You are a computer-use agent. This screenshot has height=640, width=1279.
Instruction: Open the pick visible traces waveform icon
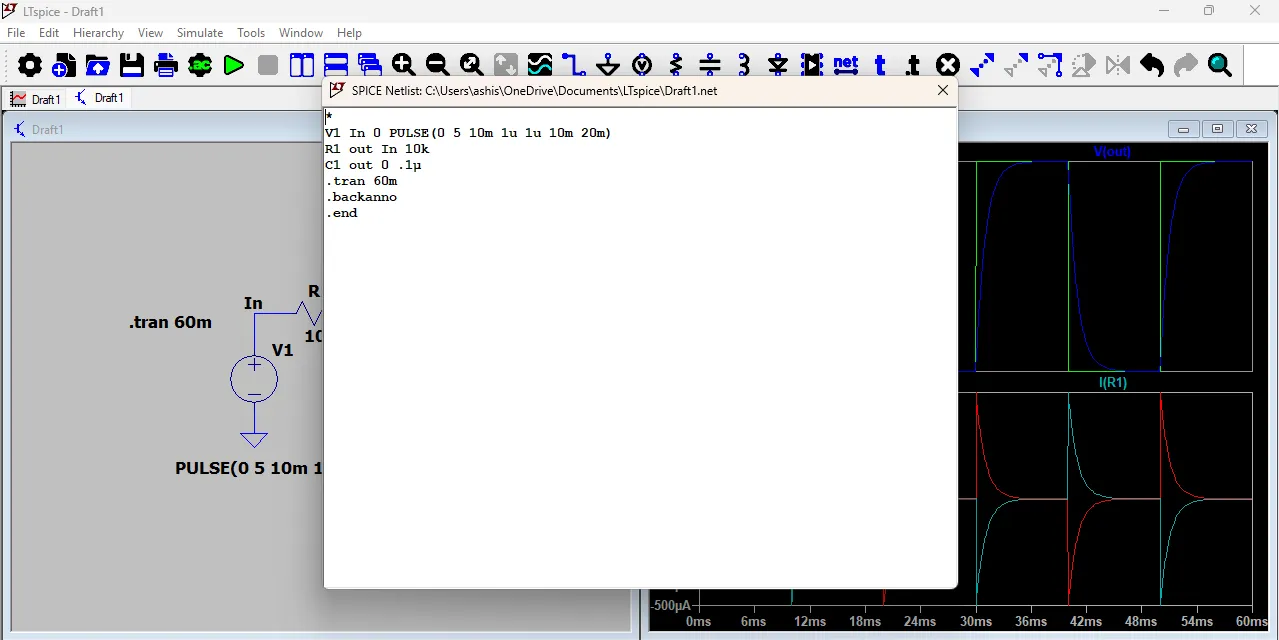[540, 65]
